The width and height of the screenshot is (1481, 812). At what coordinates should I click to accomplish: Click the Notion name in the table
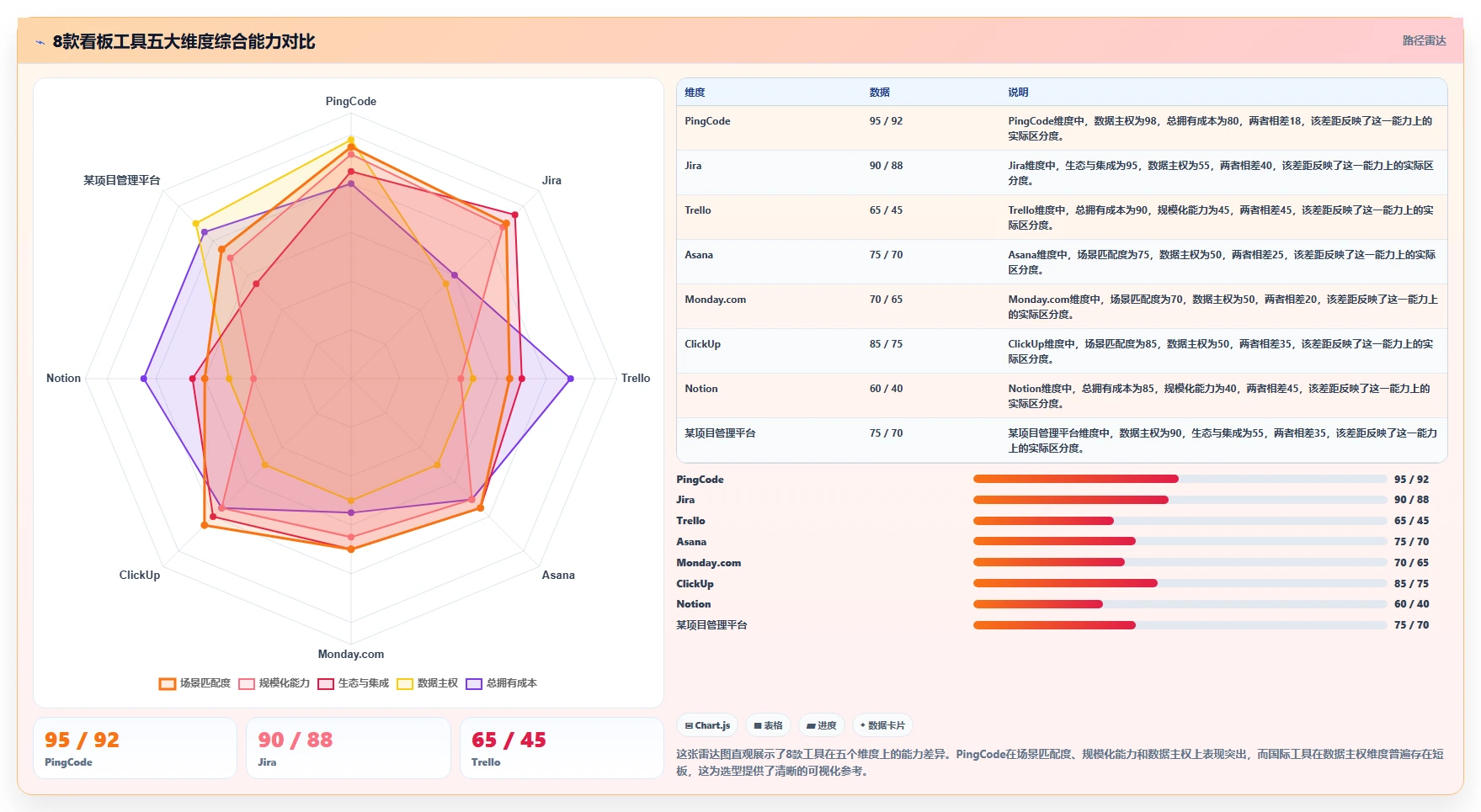701,389
